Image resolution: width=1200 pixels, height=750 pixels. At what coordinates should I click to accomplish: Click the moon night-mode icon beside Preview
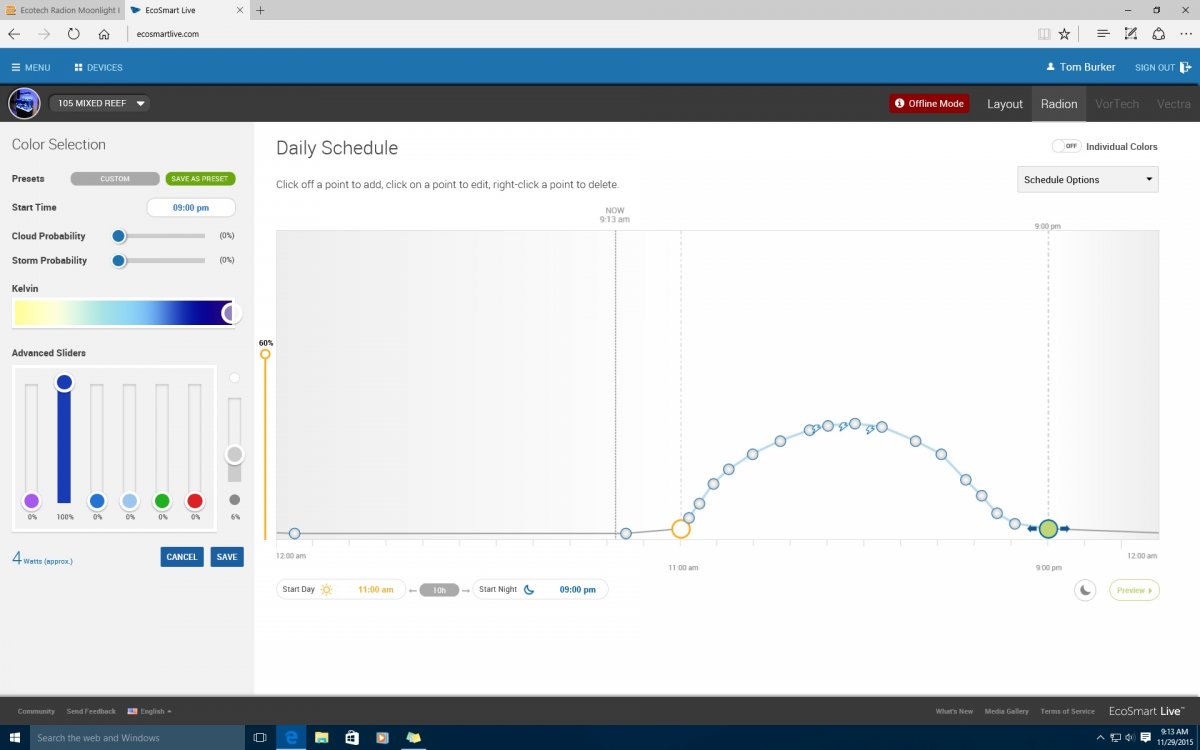point(1086,590)
